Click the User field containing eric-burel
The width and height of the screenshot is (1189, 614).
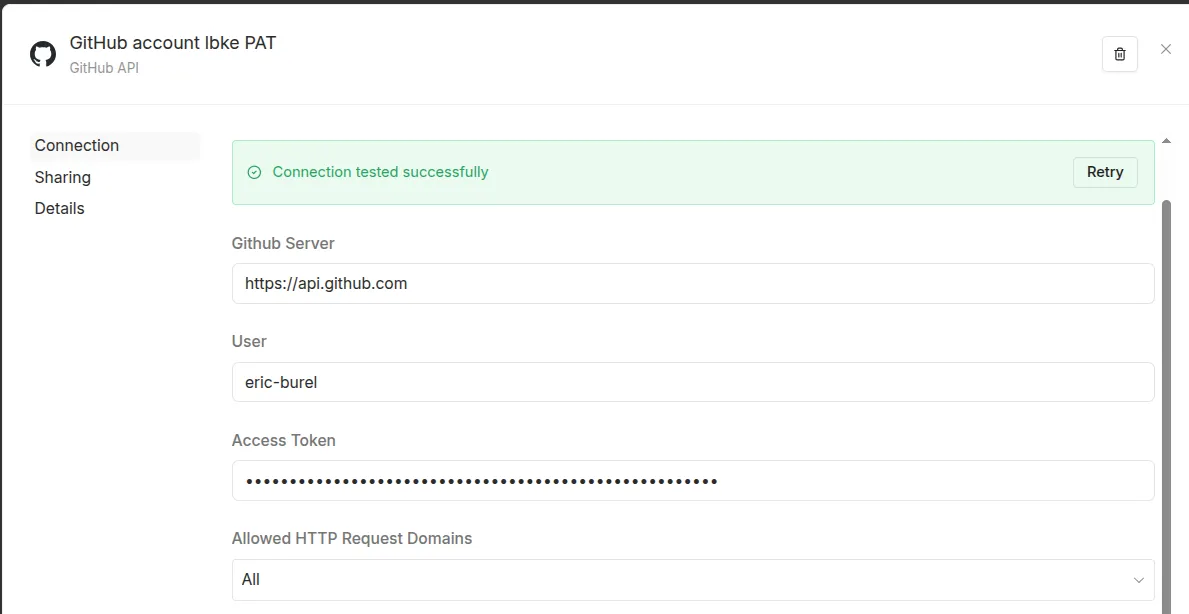[692, 382]
